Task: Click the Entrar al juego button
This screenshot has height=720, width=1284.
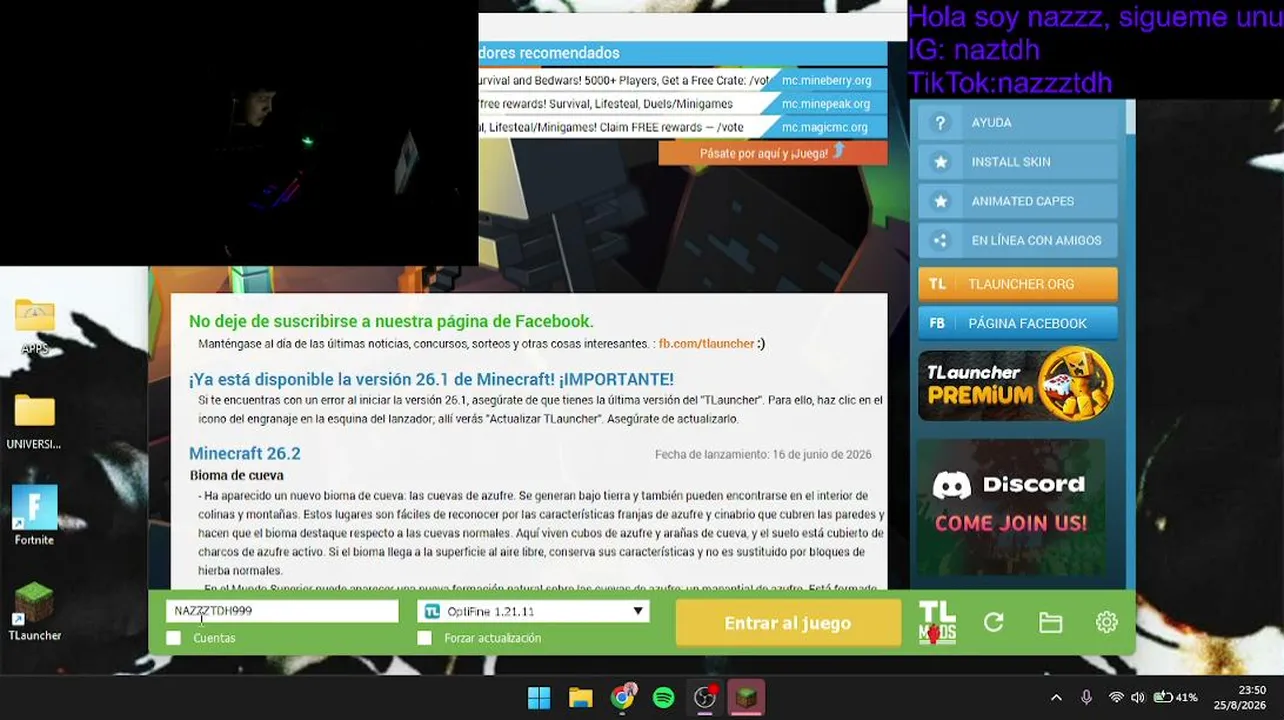Action: (x=788, y=623)
